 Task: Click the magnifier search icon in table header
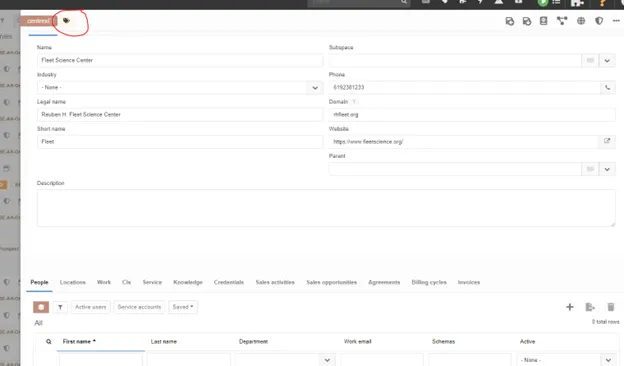[49, 341]
